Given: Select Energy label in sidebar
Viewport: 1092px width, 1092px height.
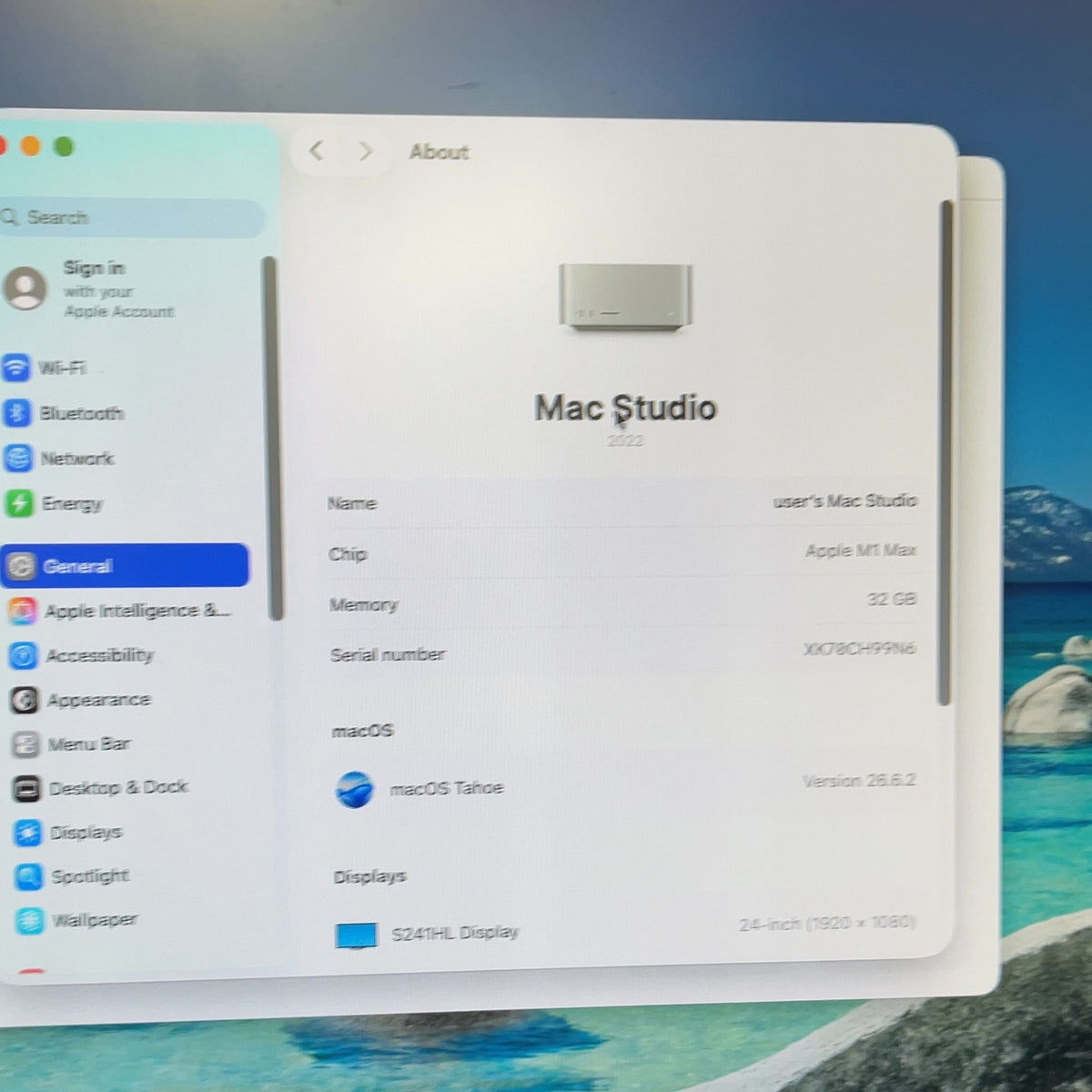Looking at the screenshot, I should click(x=72, y=503).
